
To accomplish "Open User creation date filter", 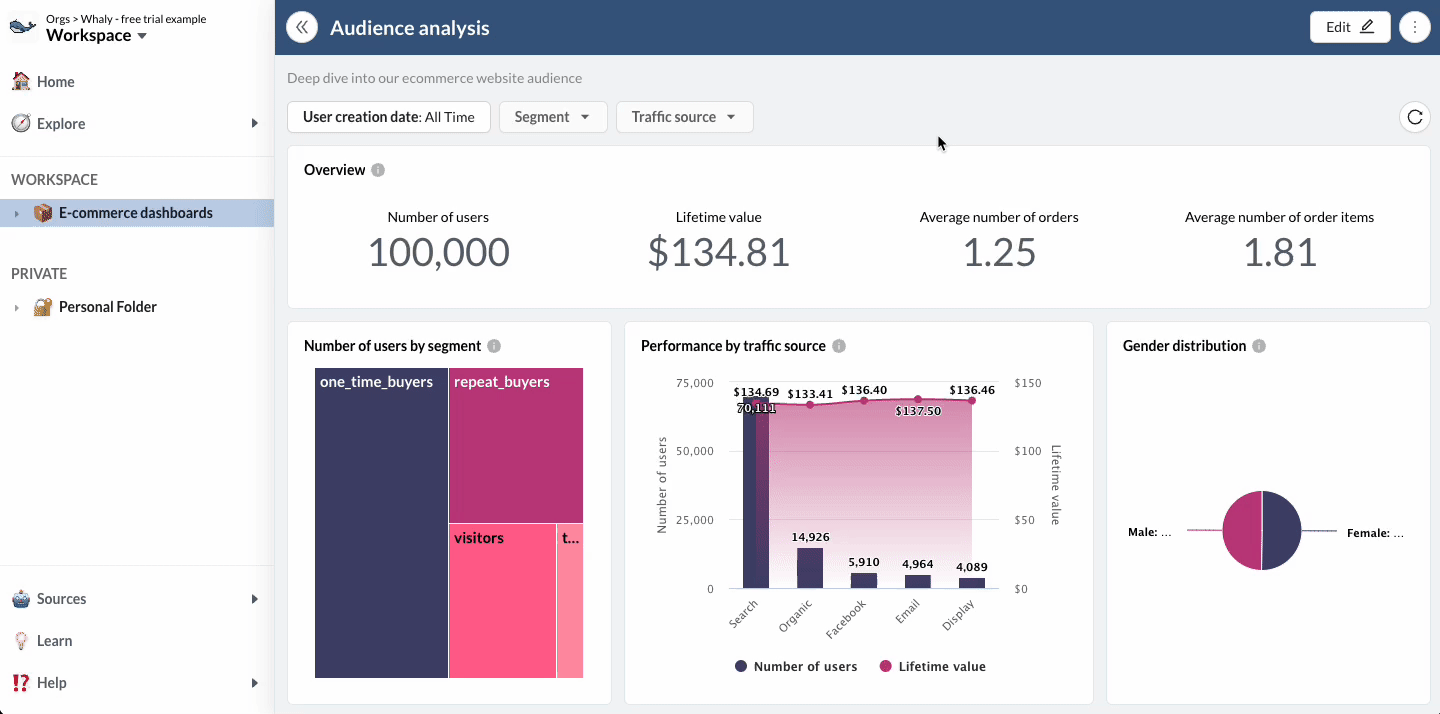I will tap(388, 117).
